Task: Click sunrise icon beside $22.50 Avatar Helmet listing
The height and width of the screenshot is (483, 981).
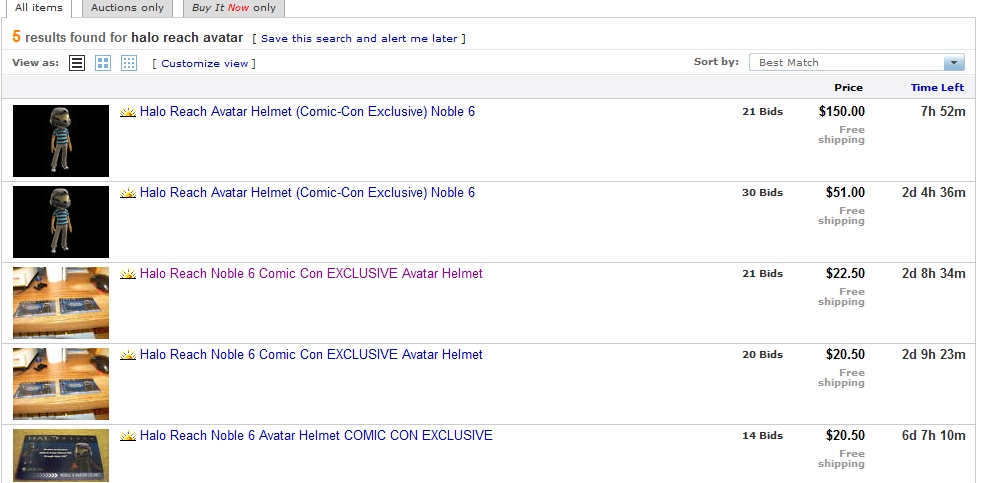Action: pyautogui.click(x=128, y=275)
